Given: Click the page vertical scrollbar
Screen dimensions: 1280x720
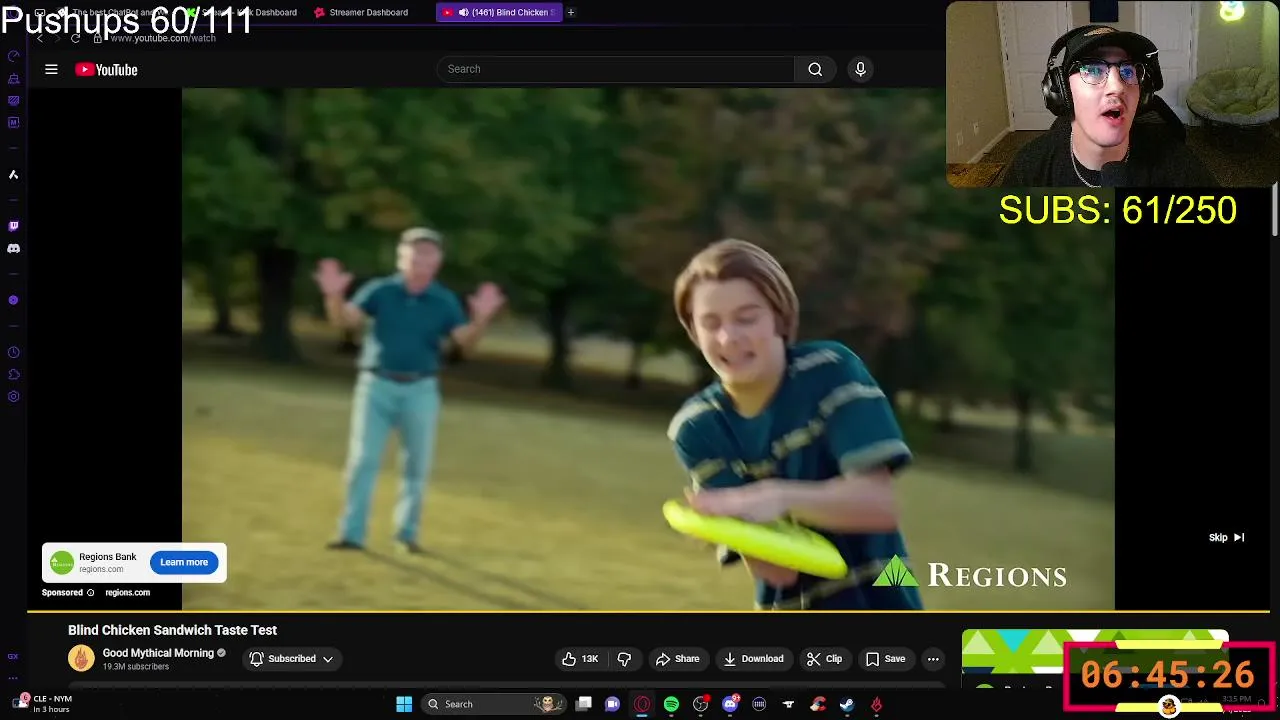Looking at the screenshot, I should pyautogui.click(x=1275, y=210).
